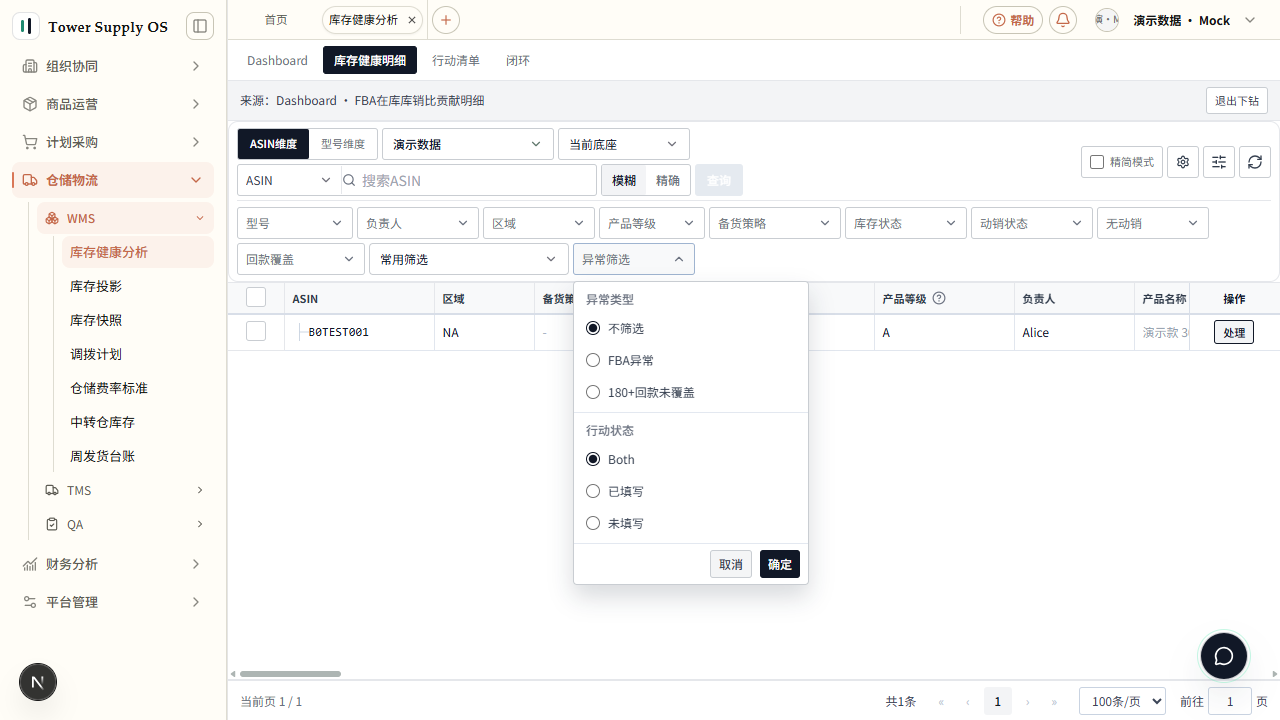Image resolution: width=1280 pixels, height=720 pixels.
Task: Open the 当前底座 dropdown
Action: click(624, 144)
